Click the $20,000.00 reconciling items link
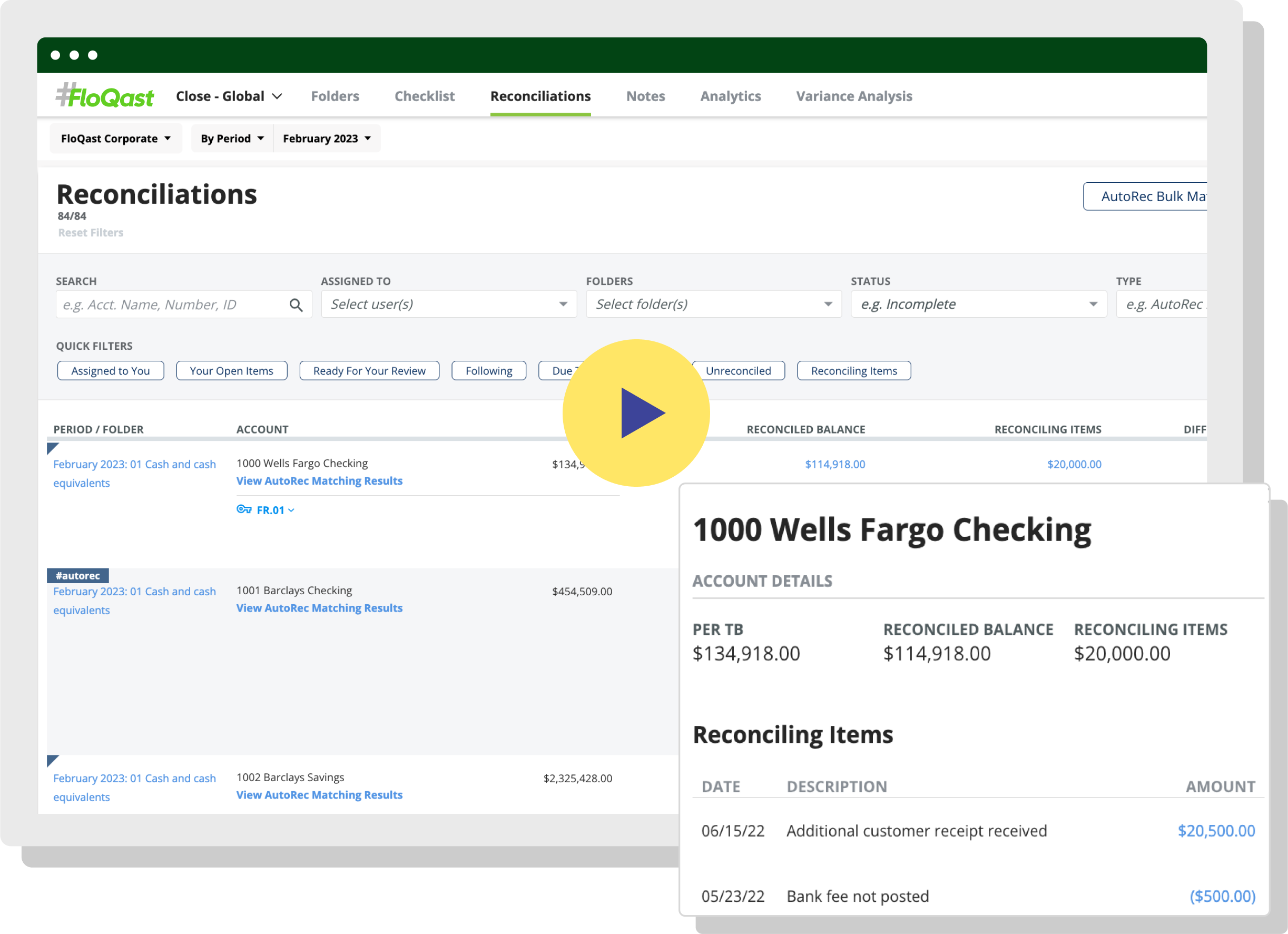This screenshot has width=1288, height=934. [1074, 464]
